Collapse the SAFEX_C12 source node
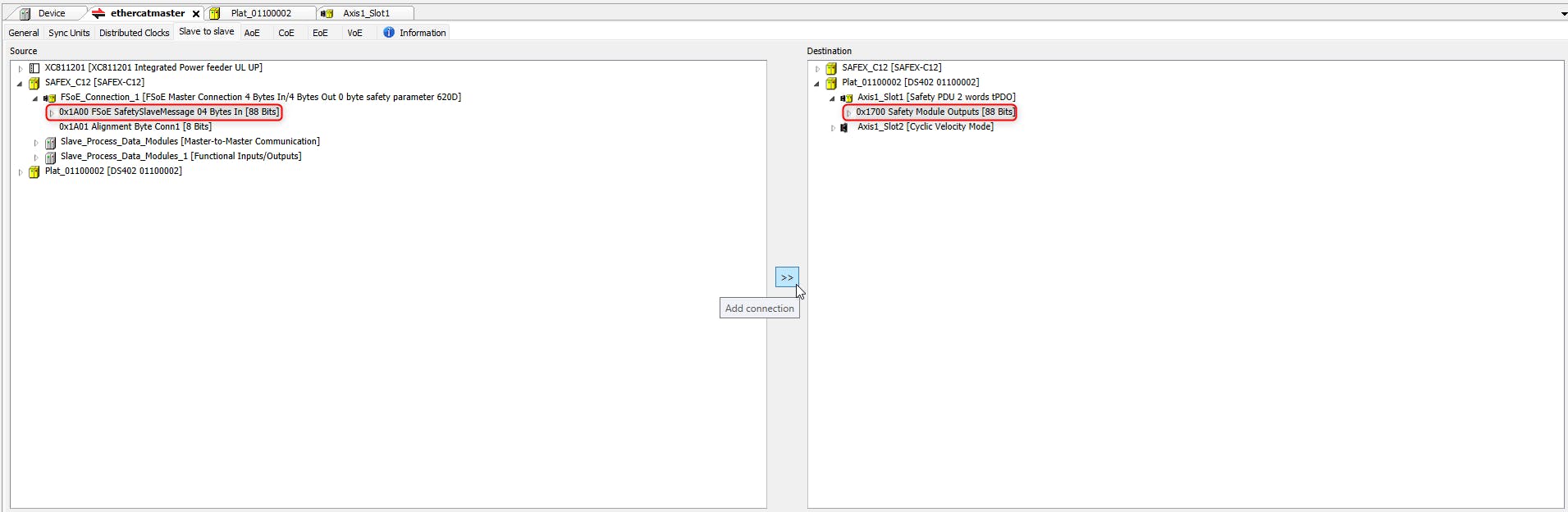 pos(20,84)
